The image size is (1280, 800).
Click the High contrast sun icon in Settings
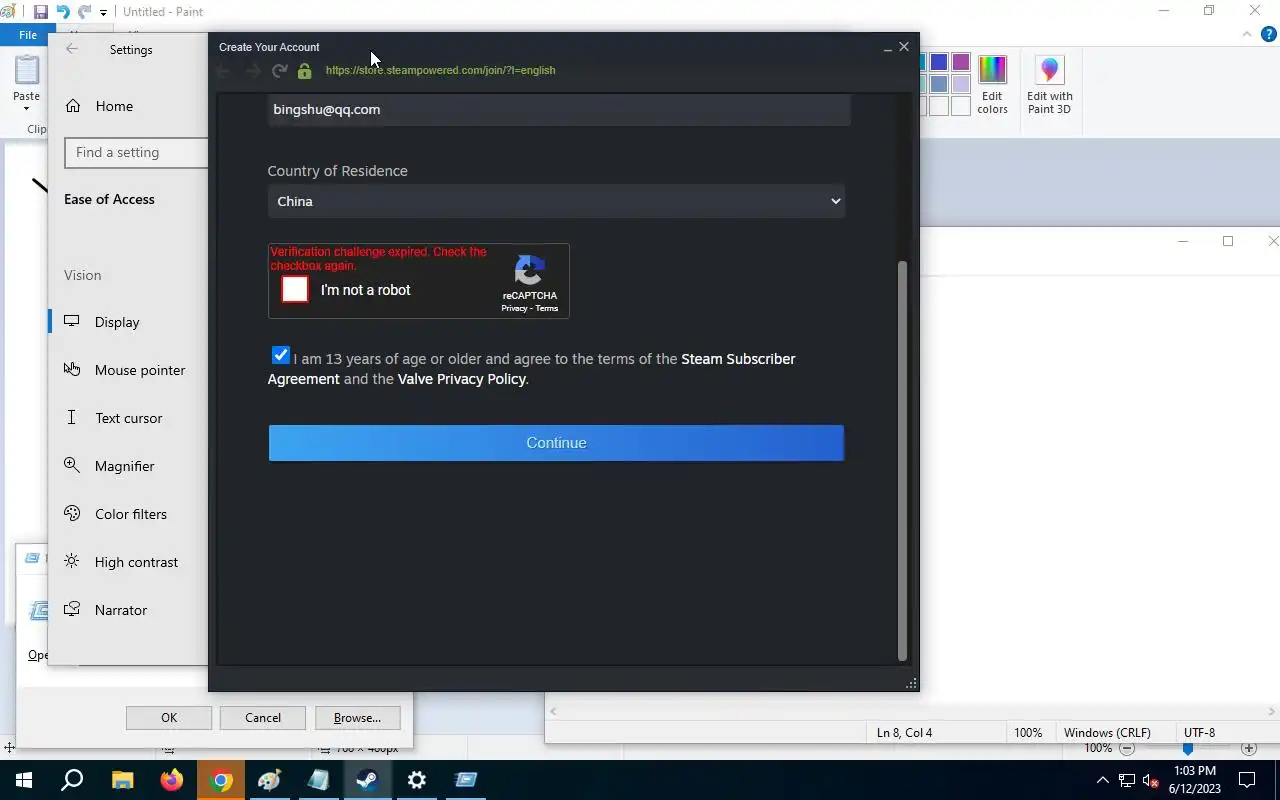pyautogui.click(x=72, y=561)
